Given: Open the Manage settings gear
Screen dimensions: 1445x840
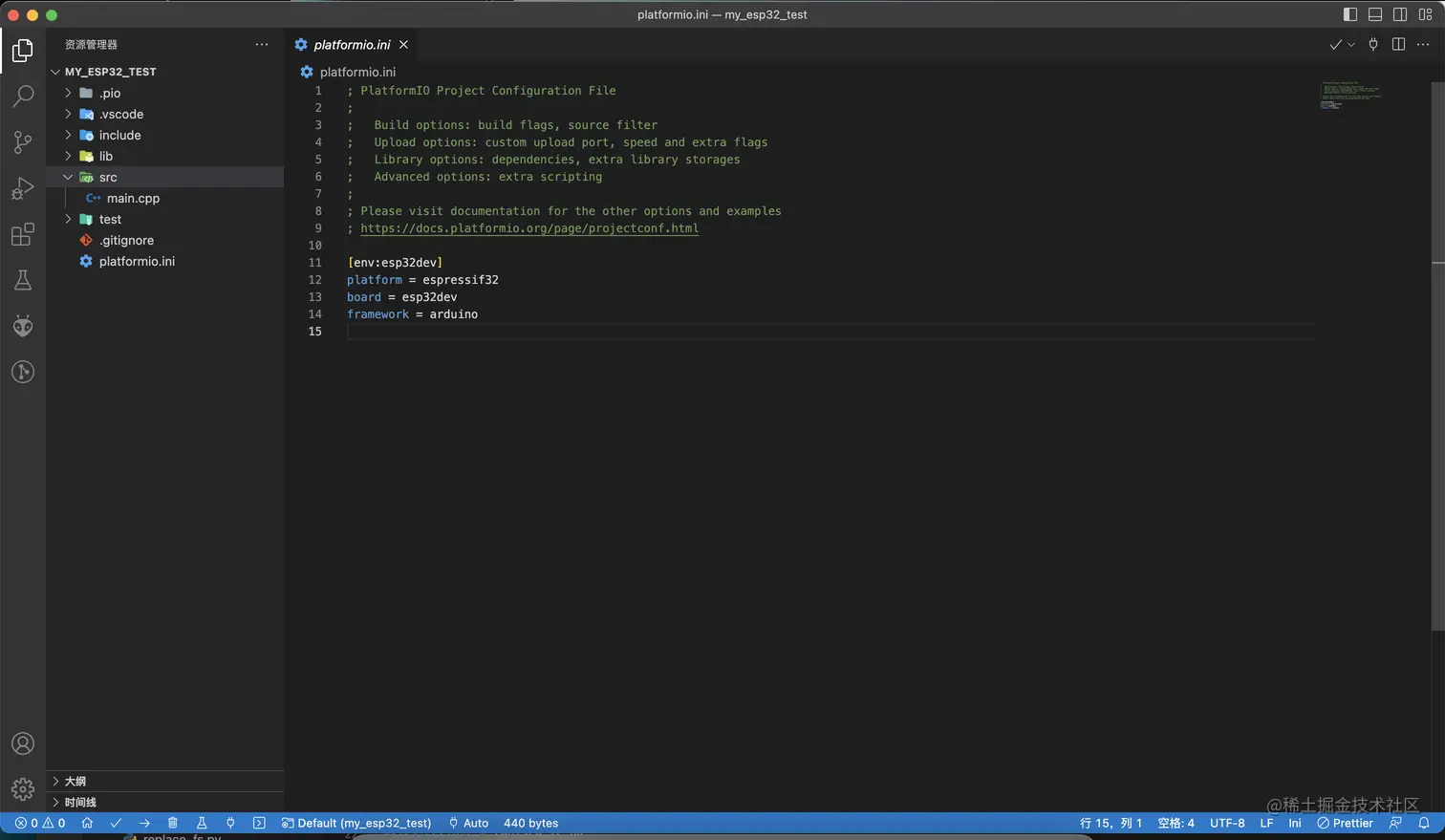Looking at the screenshot, I should (x=23, y=789).
